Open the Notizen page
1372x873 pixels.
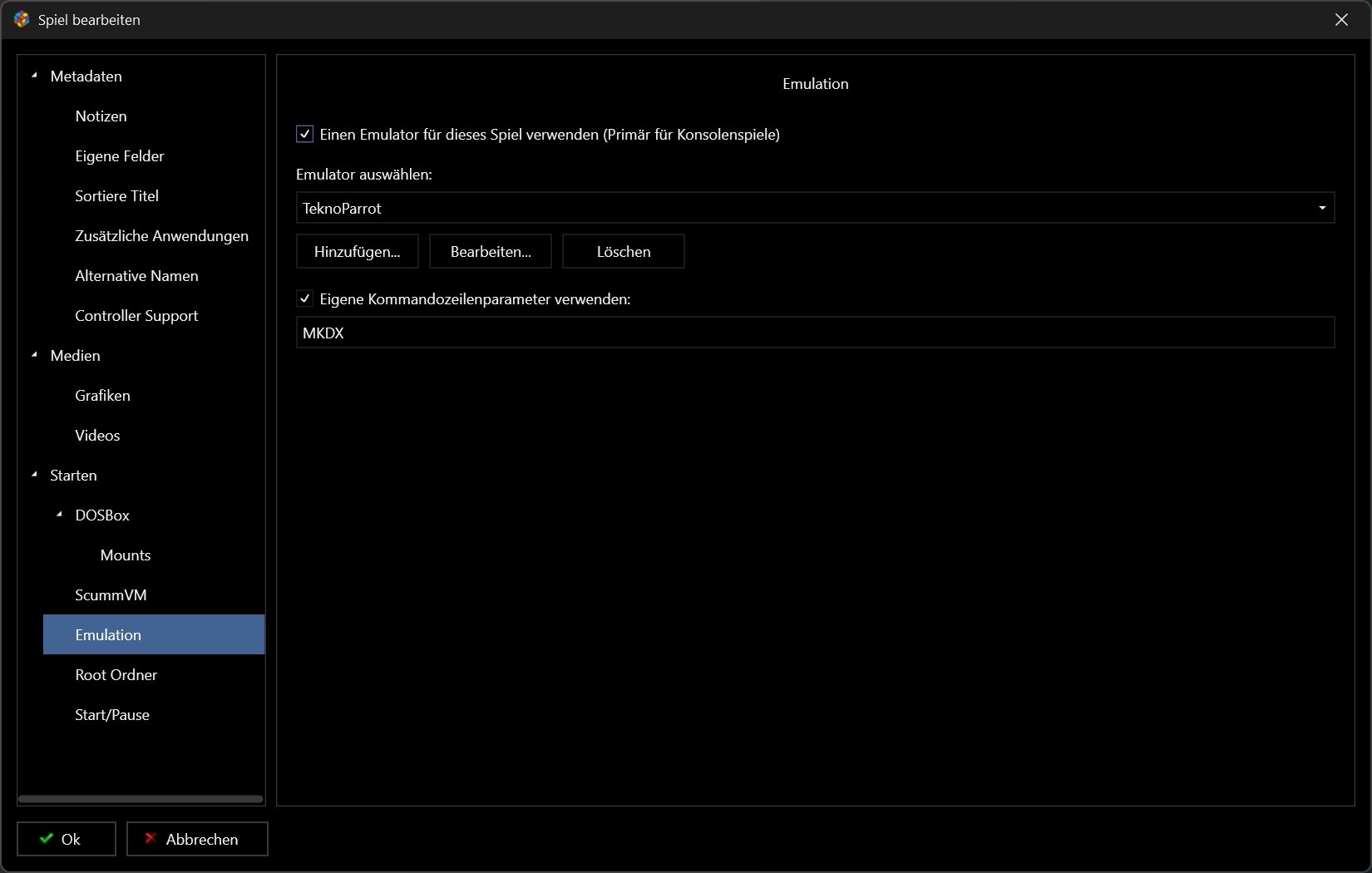coord(101,116)
